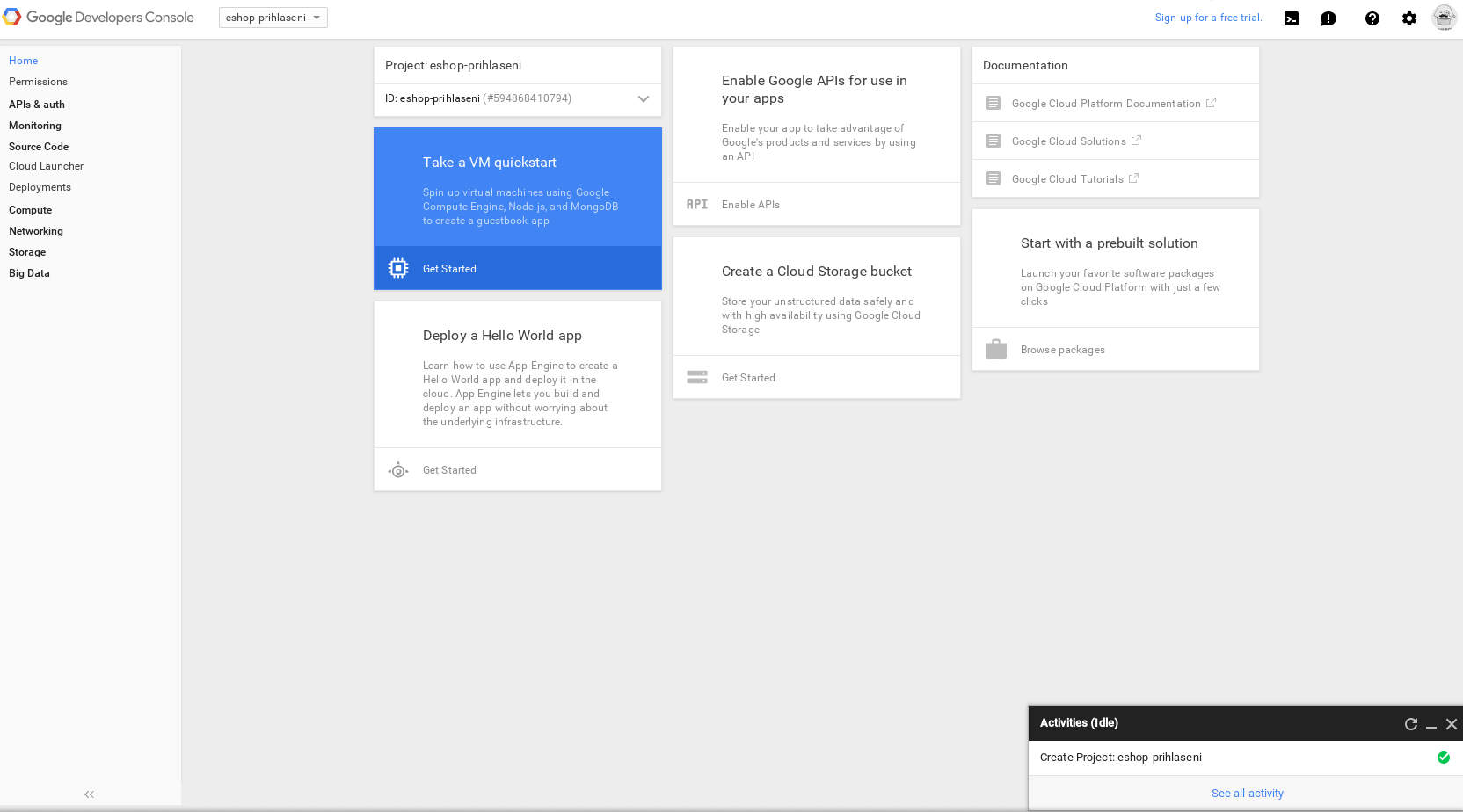Viewport: 1463px width, 812px height.
Task: Open the feedback notification icon
Action: (x=1328, y=18)
